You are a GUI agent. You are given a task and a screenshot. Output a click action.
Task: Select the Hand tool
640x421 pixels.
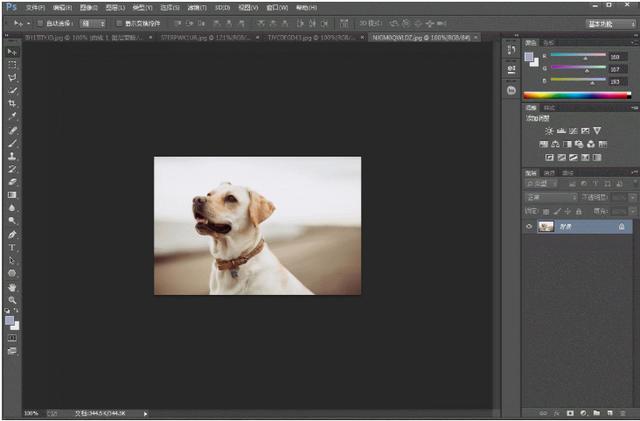tap(12, 286)
